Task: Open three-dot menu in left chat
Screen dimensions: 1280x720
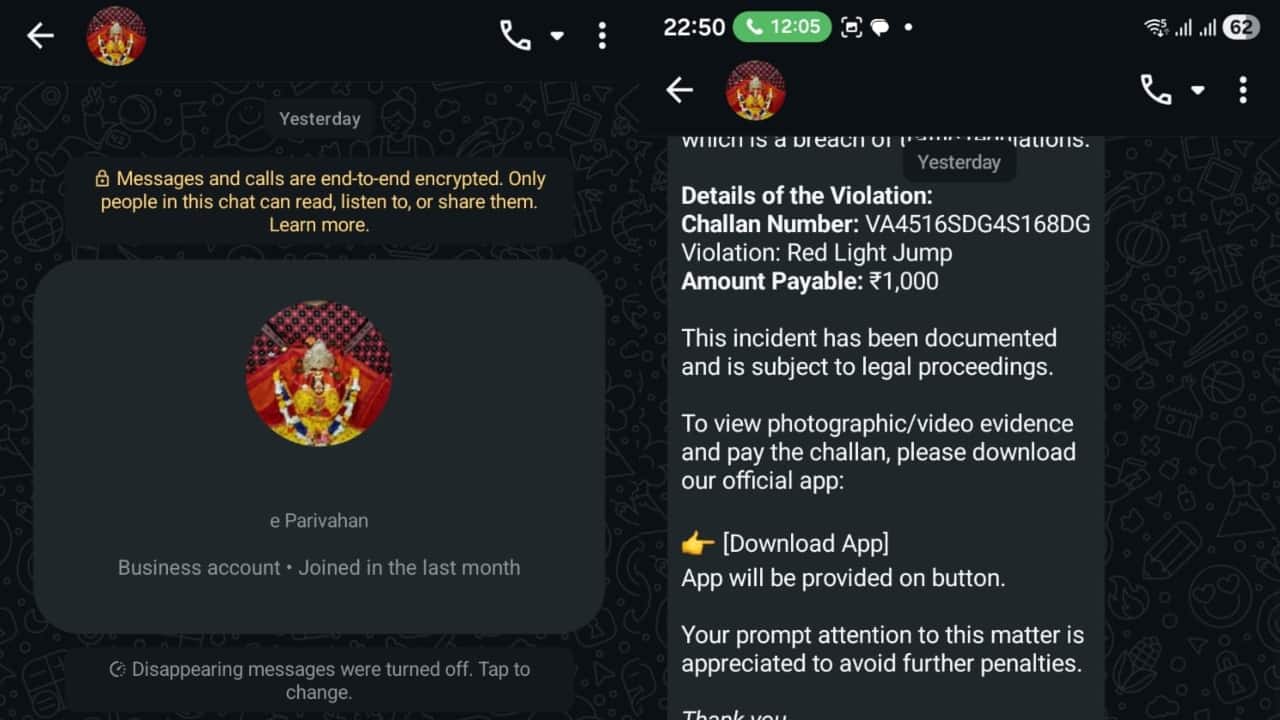Action: (602, 36)
